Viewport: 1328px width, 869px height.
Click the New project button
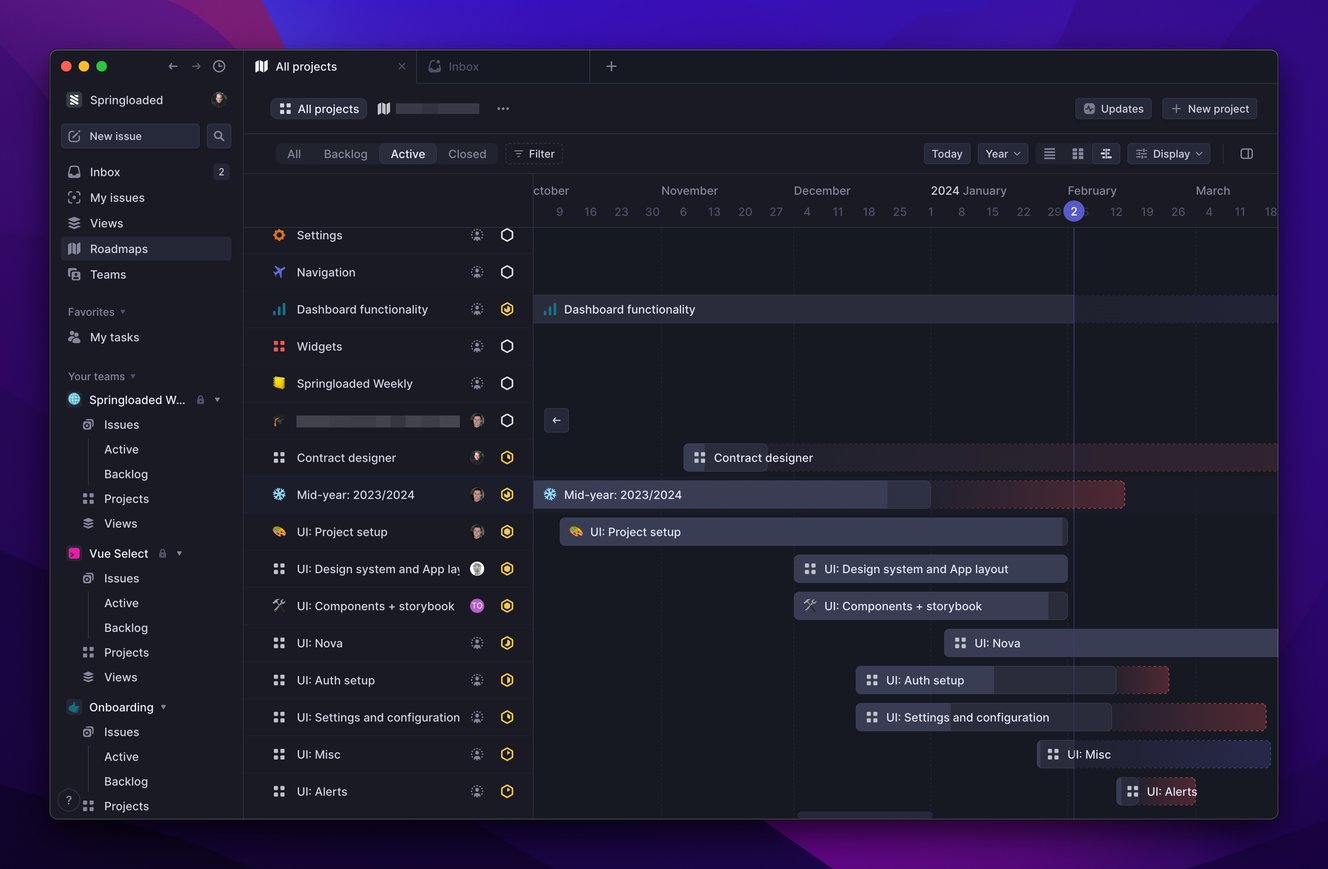pos(1209,109)
